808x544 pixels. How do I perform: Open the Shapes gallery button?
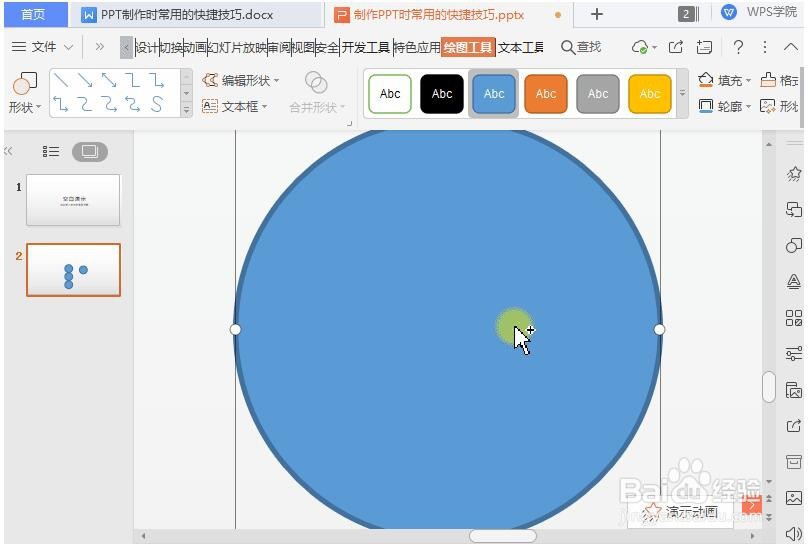(24, 93)
